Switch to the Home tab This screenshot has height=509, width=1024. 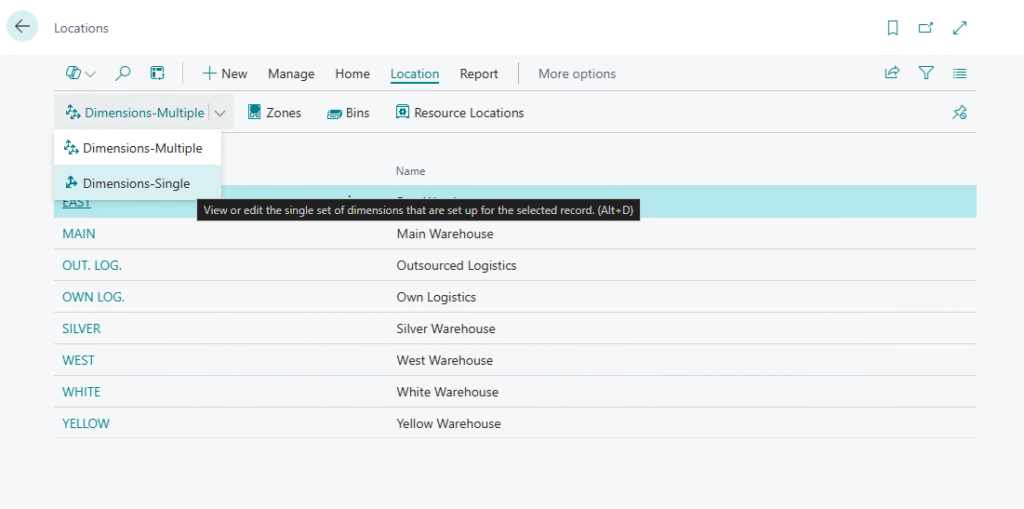pyautogui.click(x=352, y=74)
